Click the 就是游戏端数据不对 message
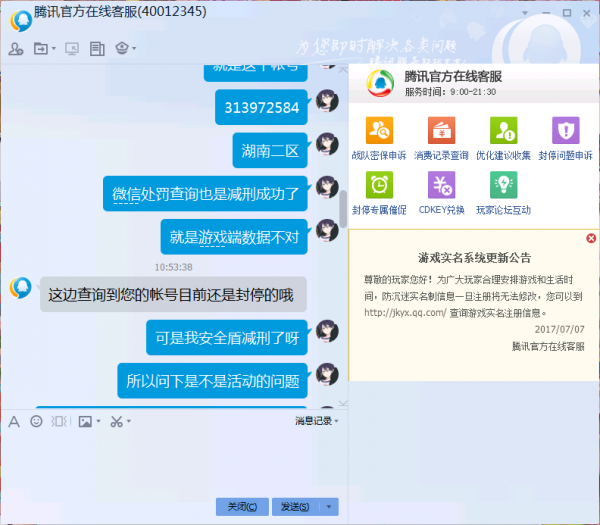The image size is (600, 525). pyautogui.click(x=234, y=237)
